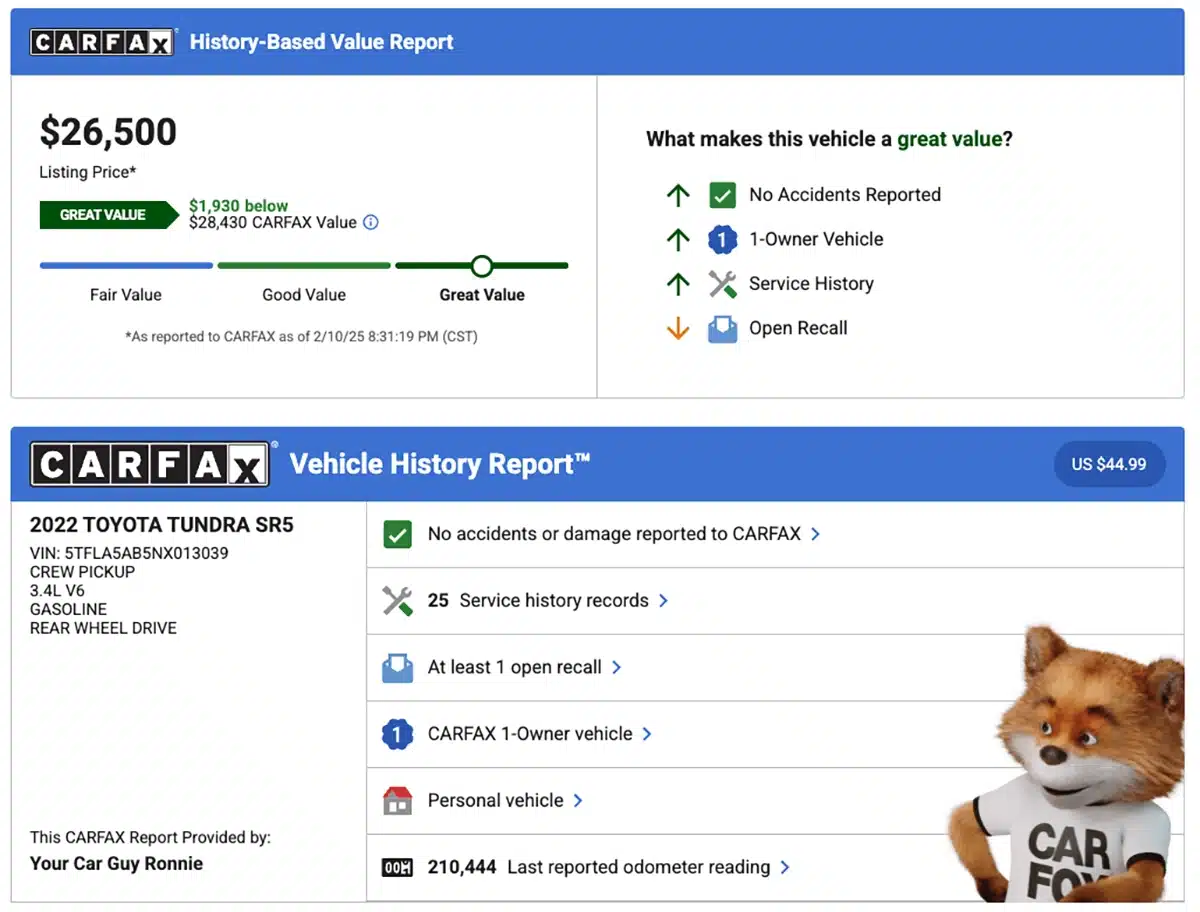Click the 3.4L V6 engine text
This screenshot has height=912, width=1200.
(57, 591)
